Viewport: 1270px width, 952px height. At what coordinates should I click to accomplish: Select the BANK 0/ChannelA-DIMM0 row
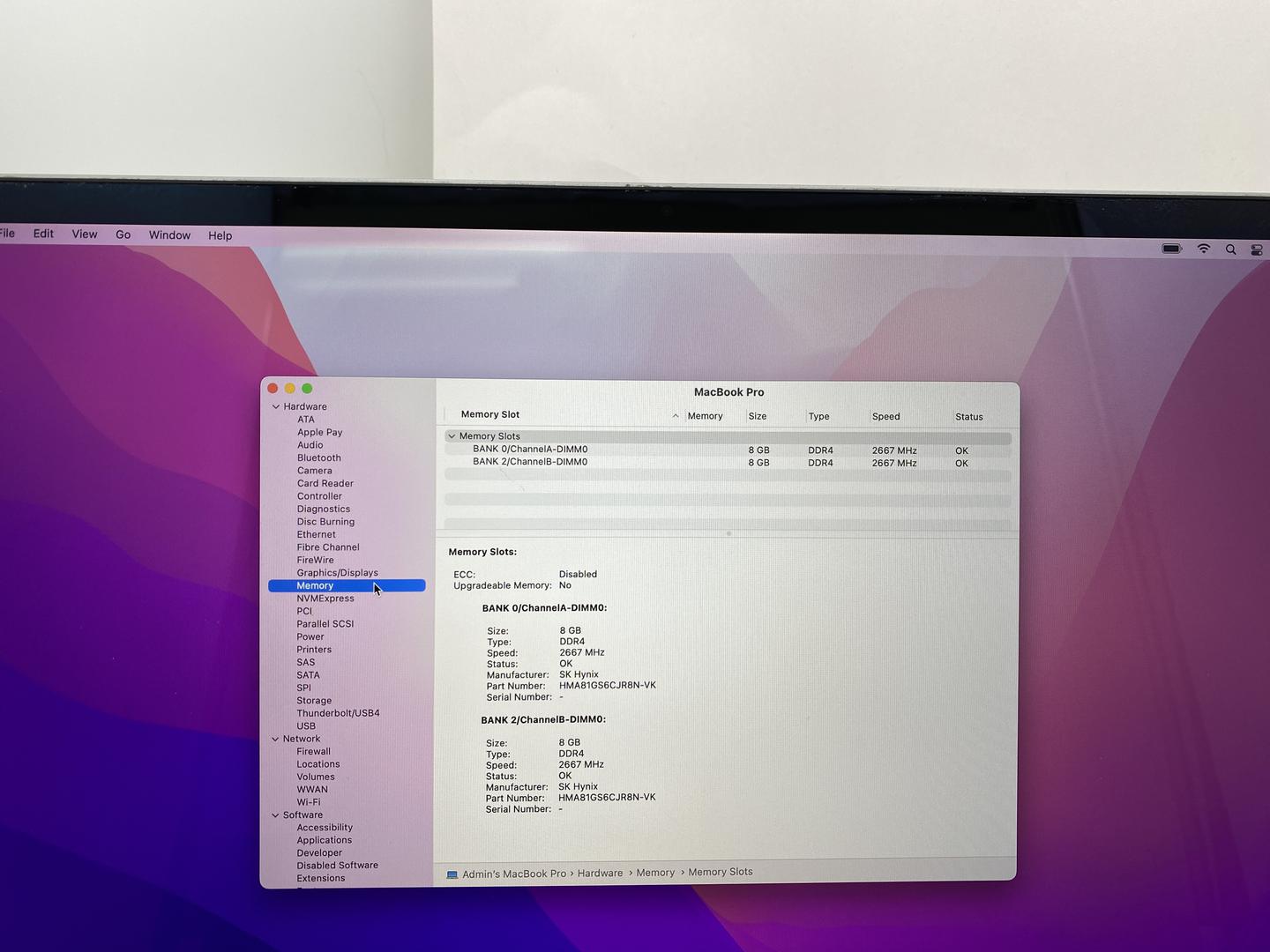click(728, 450)
